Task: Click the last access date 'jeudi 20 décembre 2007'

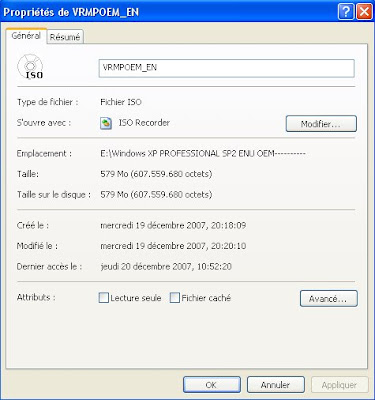Action: tap(166, 267)
